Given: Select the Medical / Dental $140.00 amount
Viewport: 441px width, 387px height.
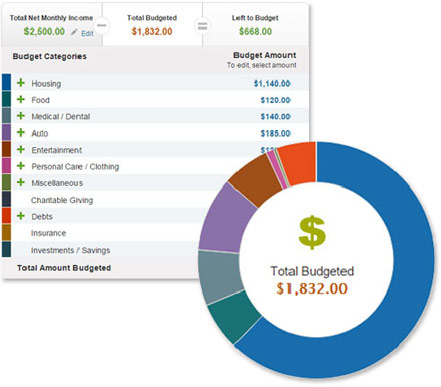Looking at the screenshot, I should click(275, 116).
